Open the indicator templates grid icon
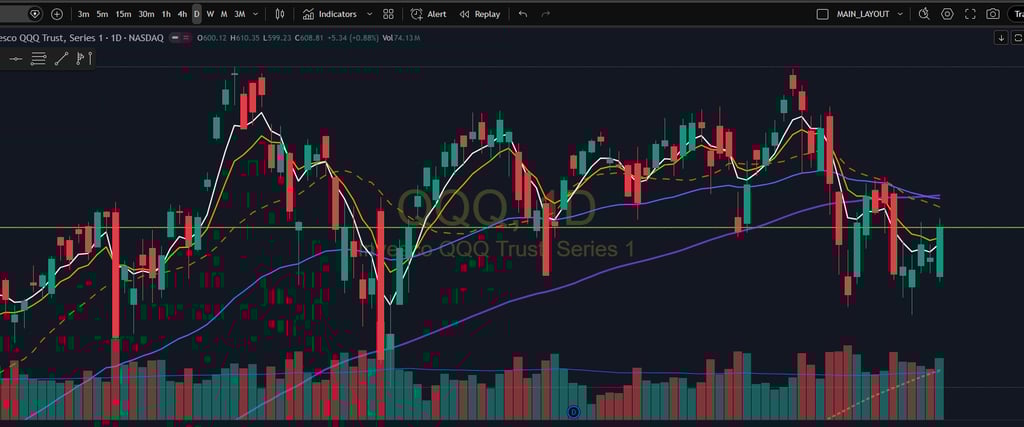 (x=388, y=14)
